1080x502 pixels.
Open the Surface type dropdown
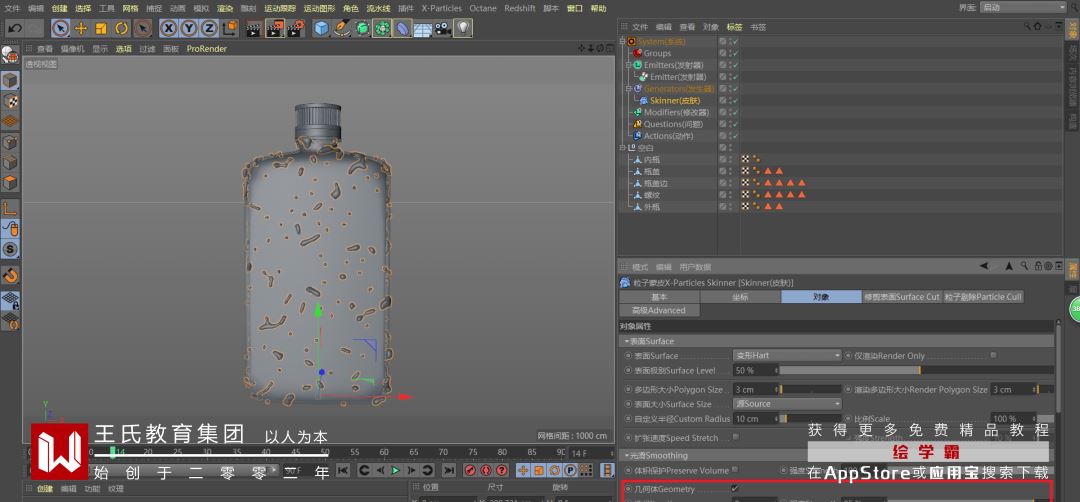click(787, 355)
